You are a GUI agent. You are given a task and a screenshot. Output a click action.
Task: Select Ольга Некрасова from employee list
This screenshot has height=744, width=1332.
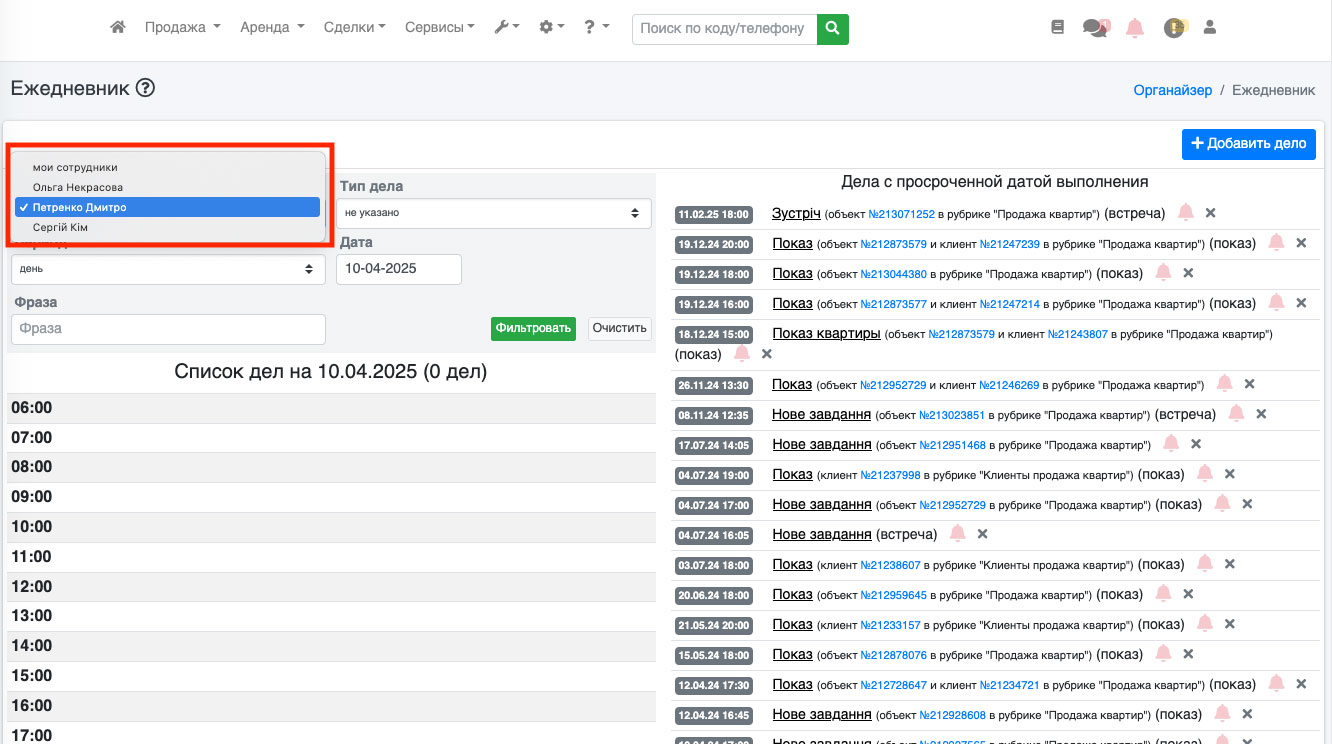point(78,187)
